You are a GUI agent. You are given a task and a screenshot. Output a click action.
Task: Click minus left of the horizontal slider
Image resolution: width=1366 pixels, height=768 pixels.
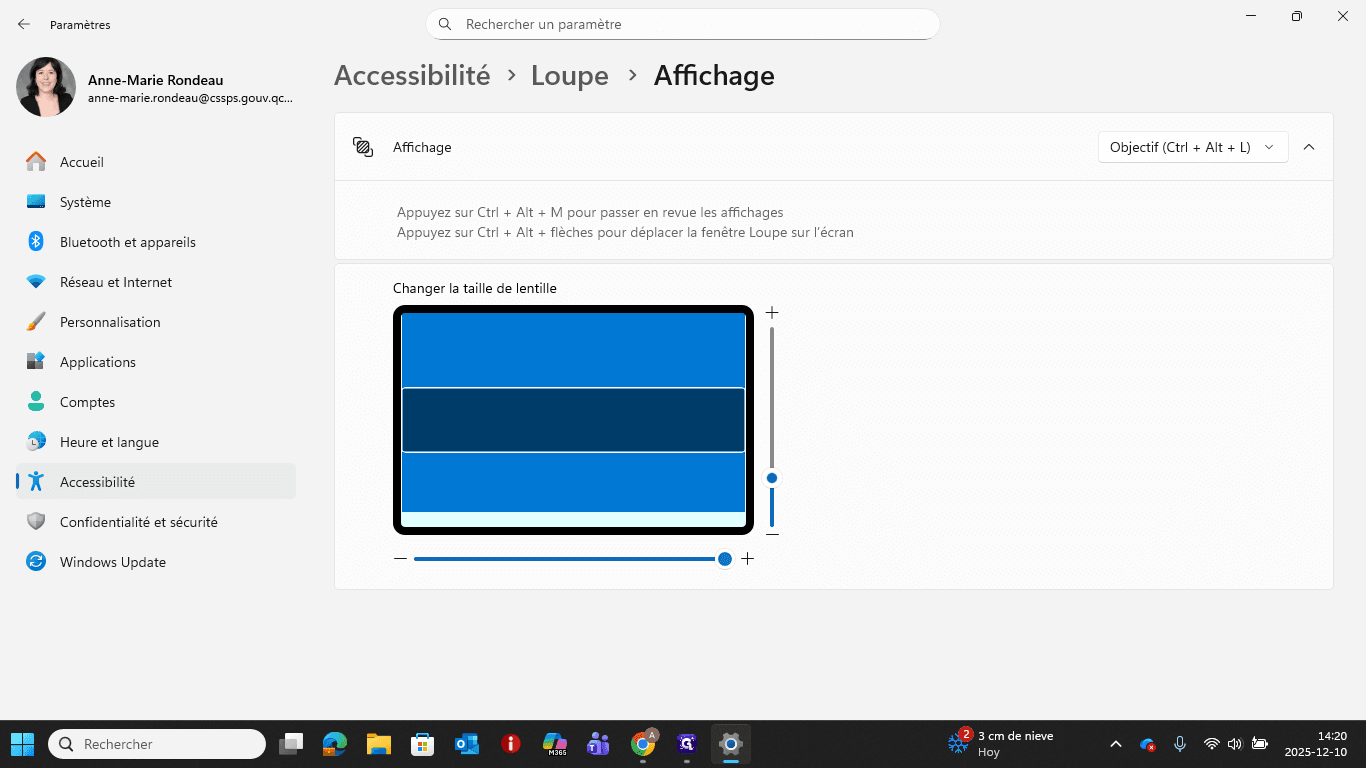[x=400, y=559]
